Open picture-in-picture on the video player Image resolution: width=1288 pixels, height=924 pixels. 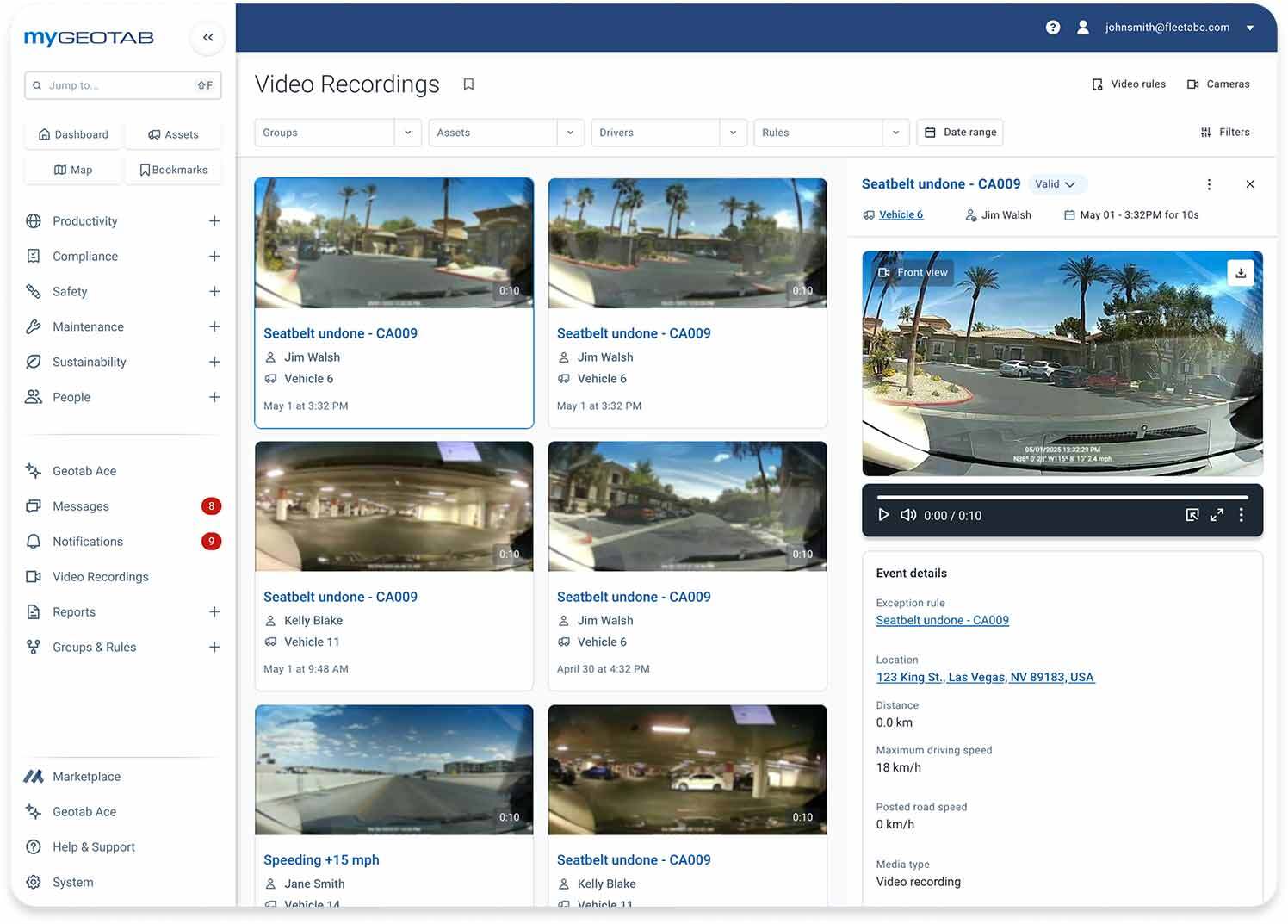coord(1192,514)
